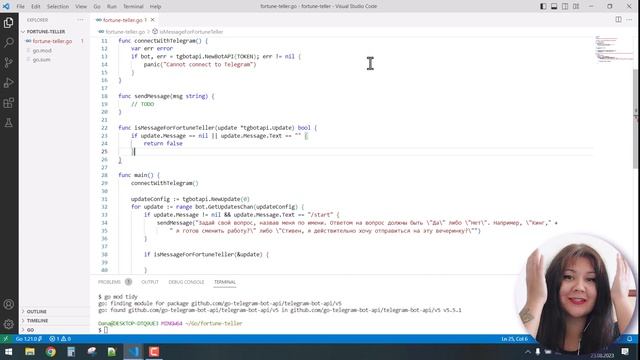
Task: Open the Run menu
Action: click(x=112, y=7)
